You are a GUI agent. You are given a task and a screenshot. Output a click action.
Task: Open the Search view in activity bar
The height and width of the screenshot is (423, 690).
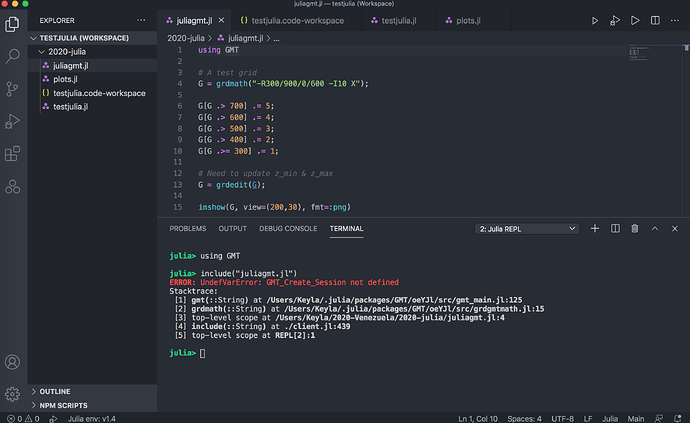click(x=12, y=56)
